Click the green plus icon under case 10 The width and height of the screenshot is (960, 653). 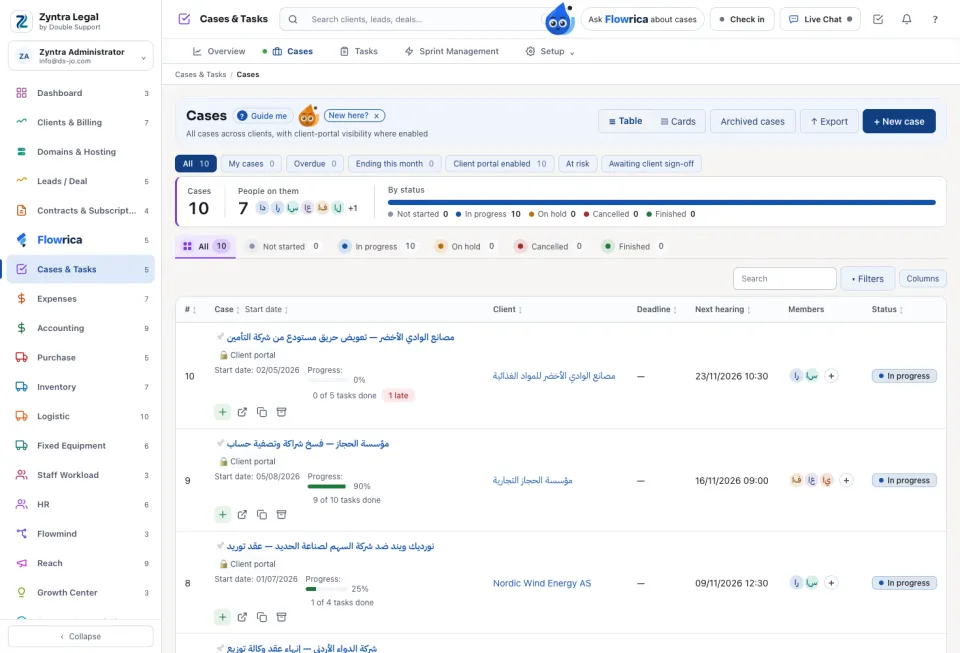222,412
